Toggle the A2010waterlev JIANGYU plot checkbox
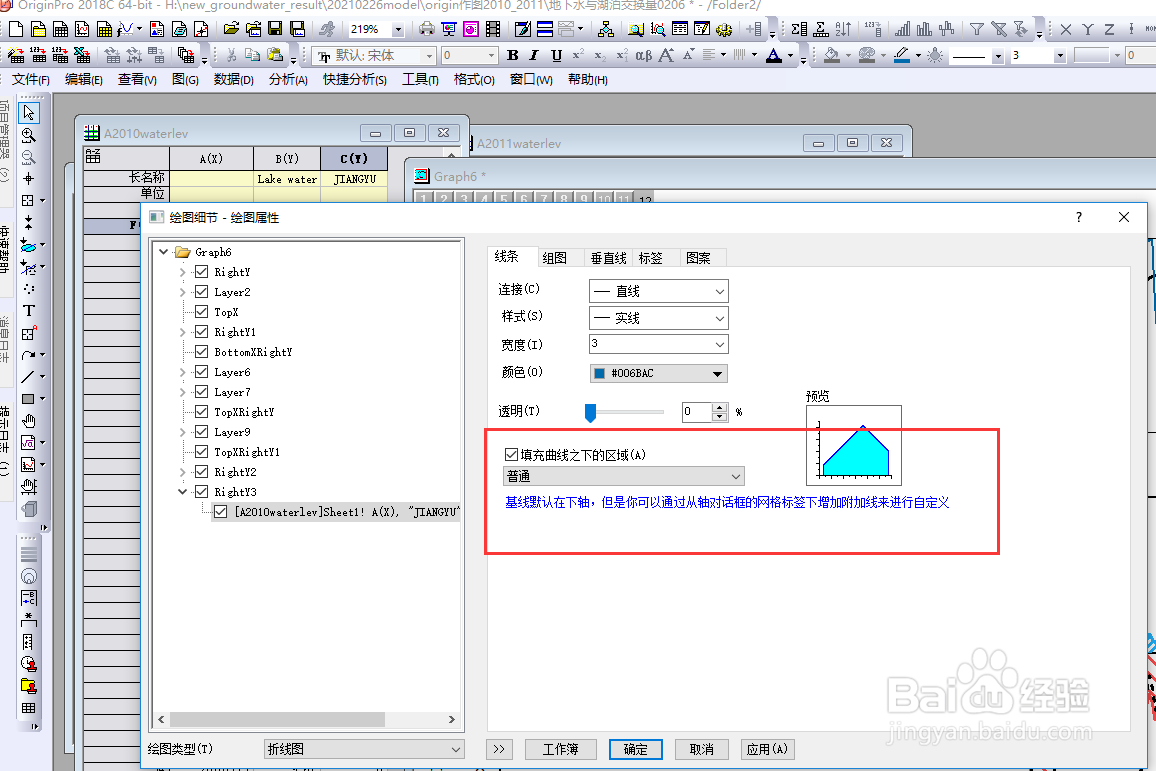The image size is (1156, 771). click(x=220, y=512)
